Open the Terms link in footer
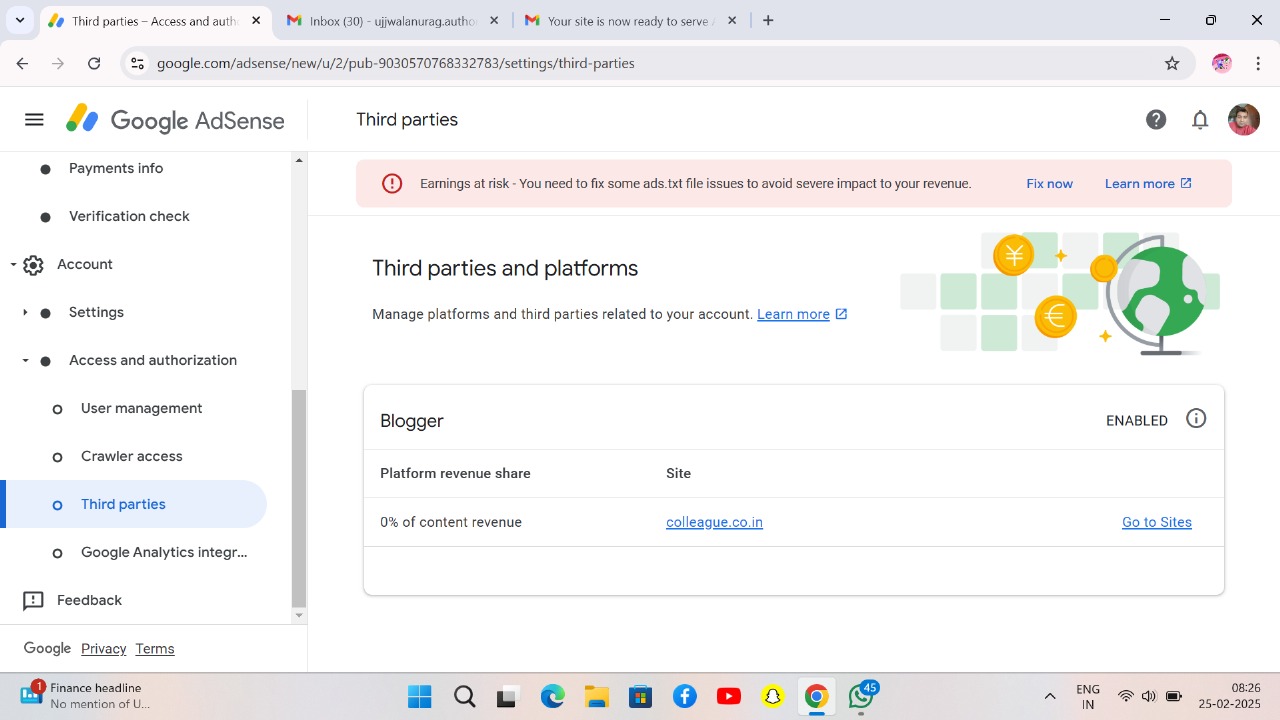This screenshot has height=720, width=1280. [x=155, y=649]
